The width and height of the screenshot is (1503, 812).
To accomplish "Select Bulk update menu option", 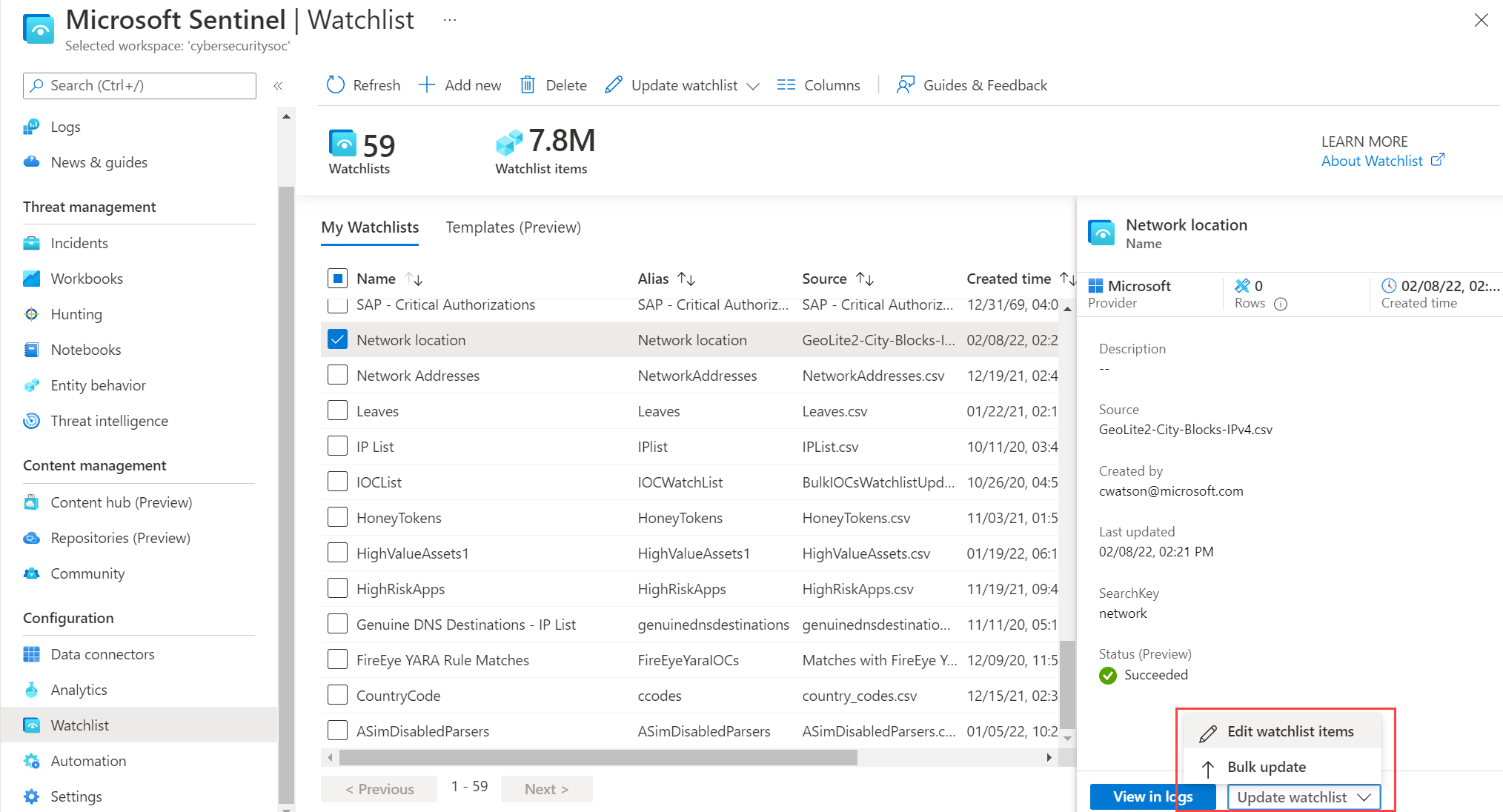I will (1266, 767).
